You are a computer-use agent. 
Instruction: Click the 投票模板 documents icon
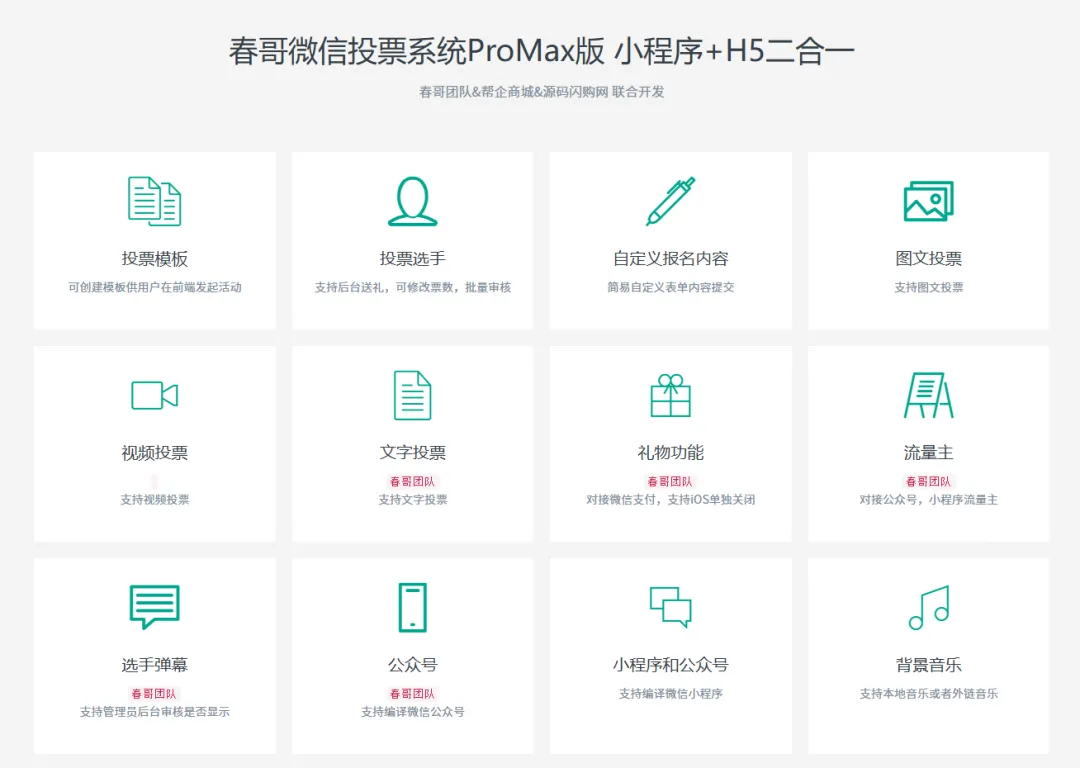154,201
